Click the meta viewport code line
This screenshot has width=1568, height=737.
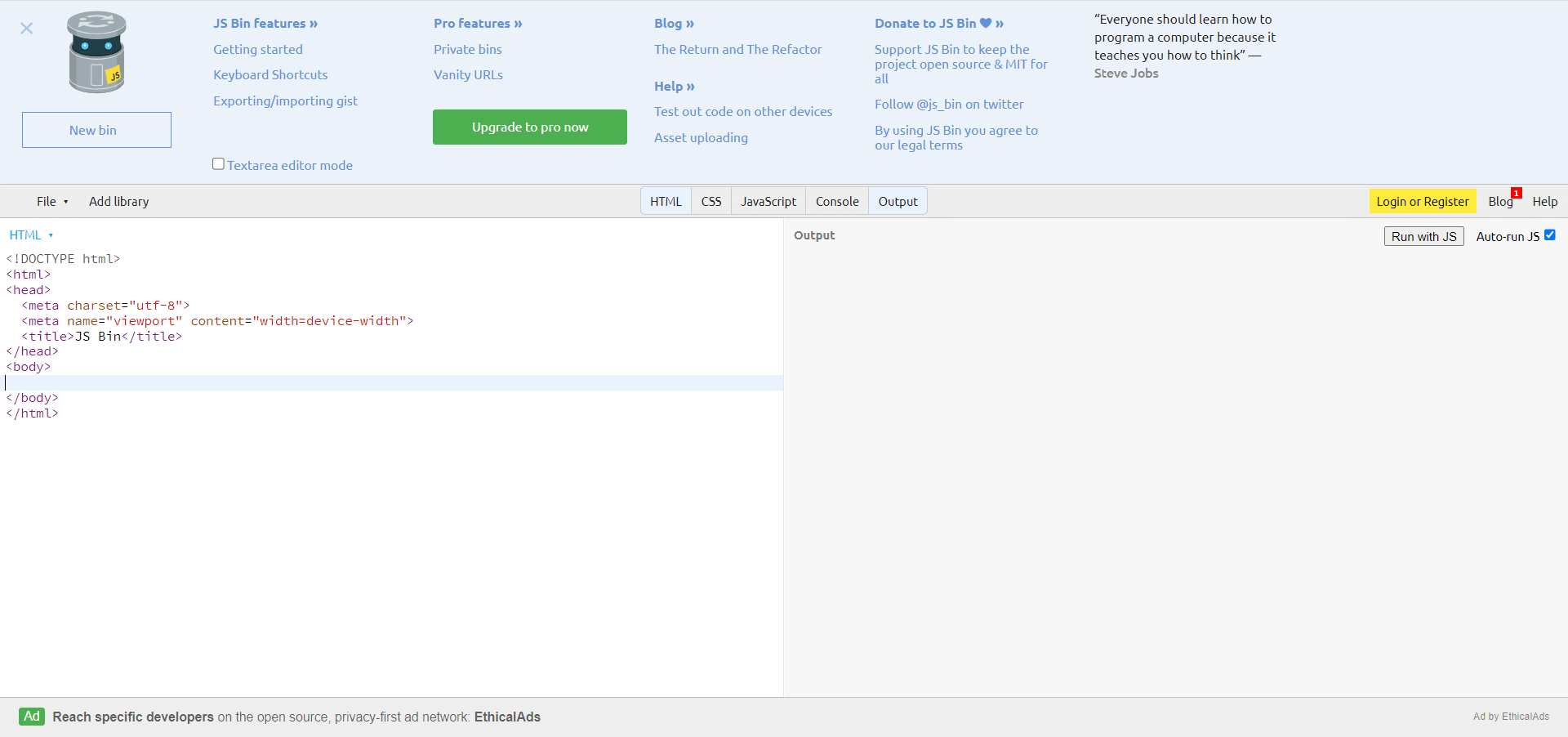tap(217, 321)
